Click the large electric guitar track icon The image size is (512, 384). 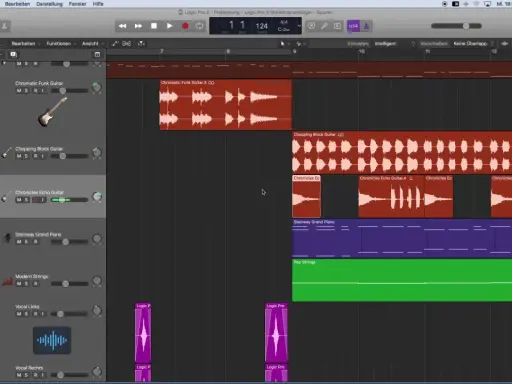[x=52, y=112]
